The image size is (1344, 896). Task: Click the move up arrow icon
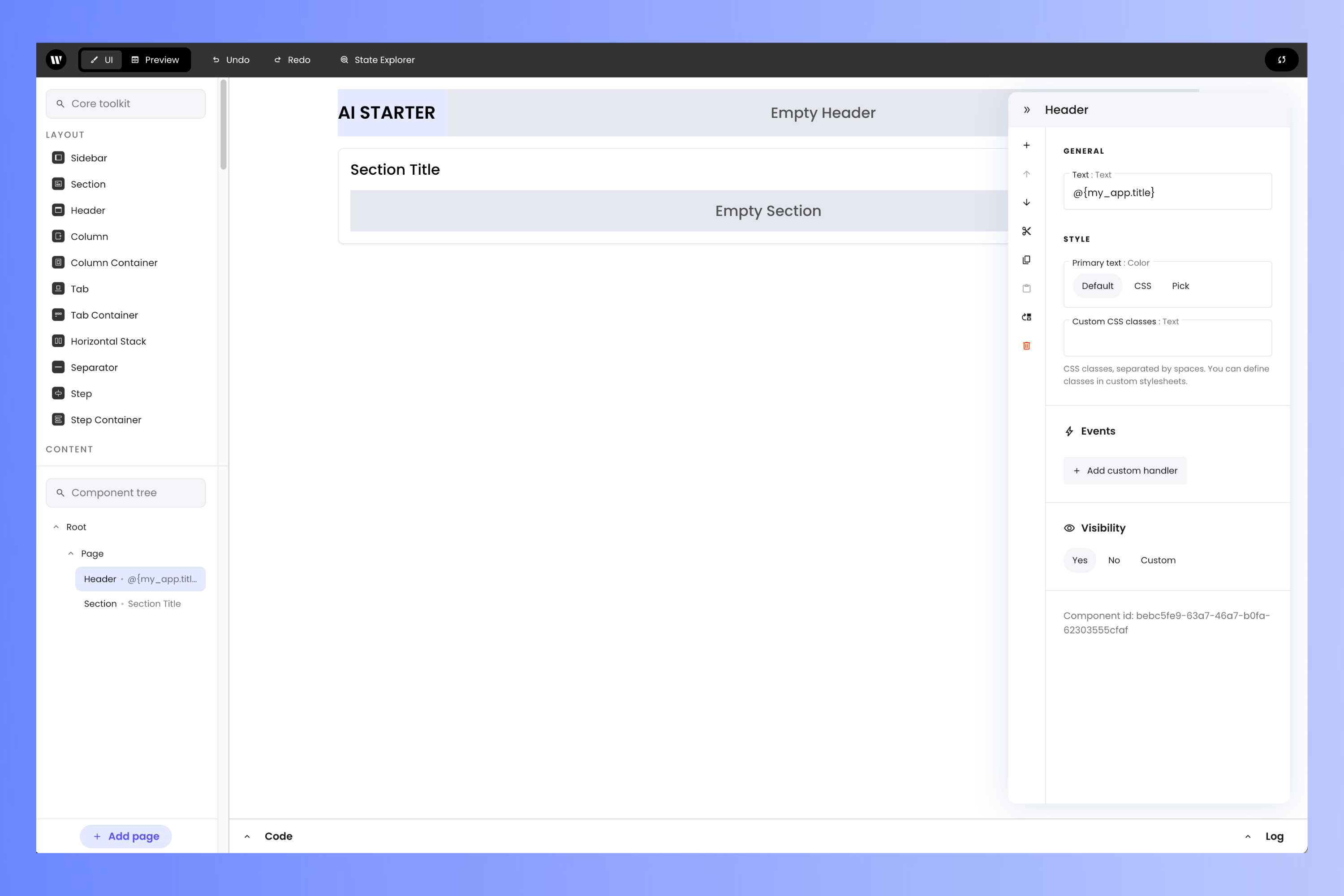pyautogui.click(x=1026, y=174)
